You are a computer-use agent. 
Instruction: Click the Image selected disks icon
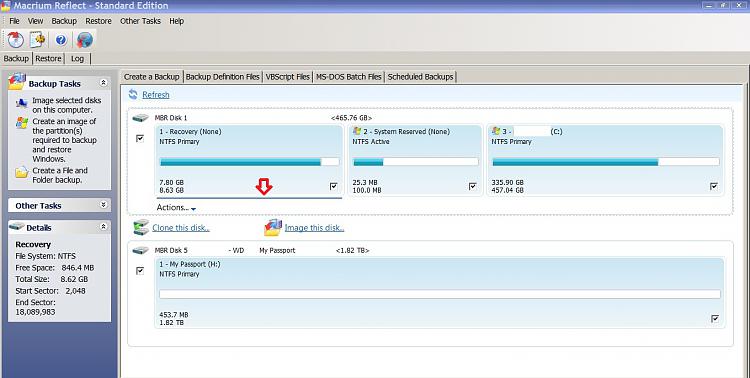click(x=22, y=103)
